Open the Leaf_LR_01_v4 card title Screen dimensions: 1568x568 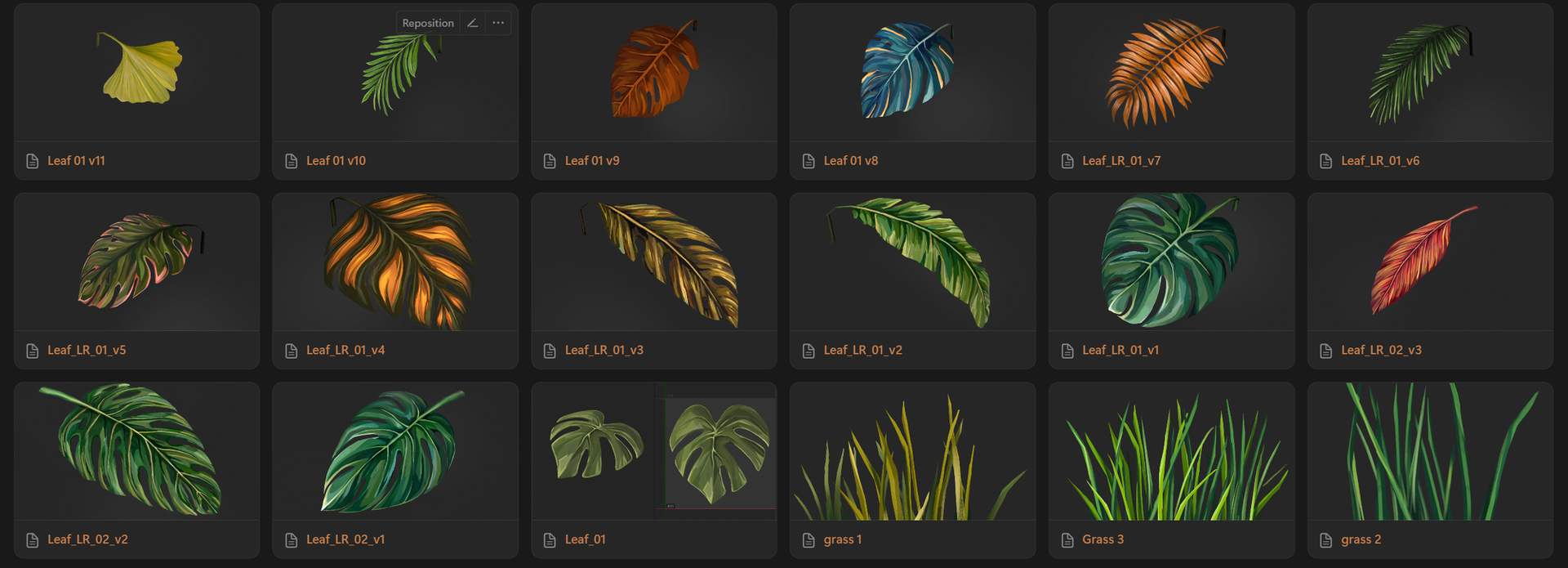[345, 350]
